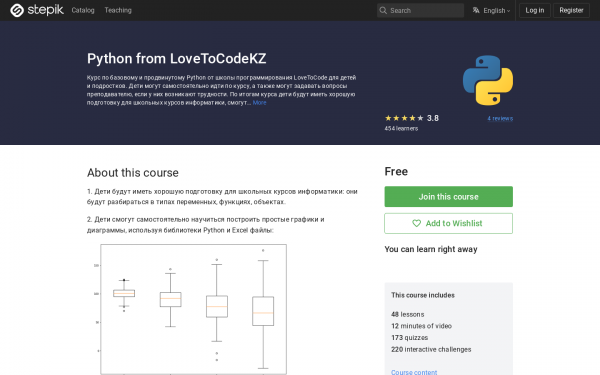
Task: Click Join this course button
Action: click(448, 197)
